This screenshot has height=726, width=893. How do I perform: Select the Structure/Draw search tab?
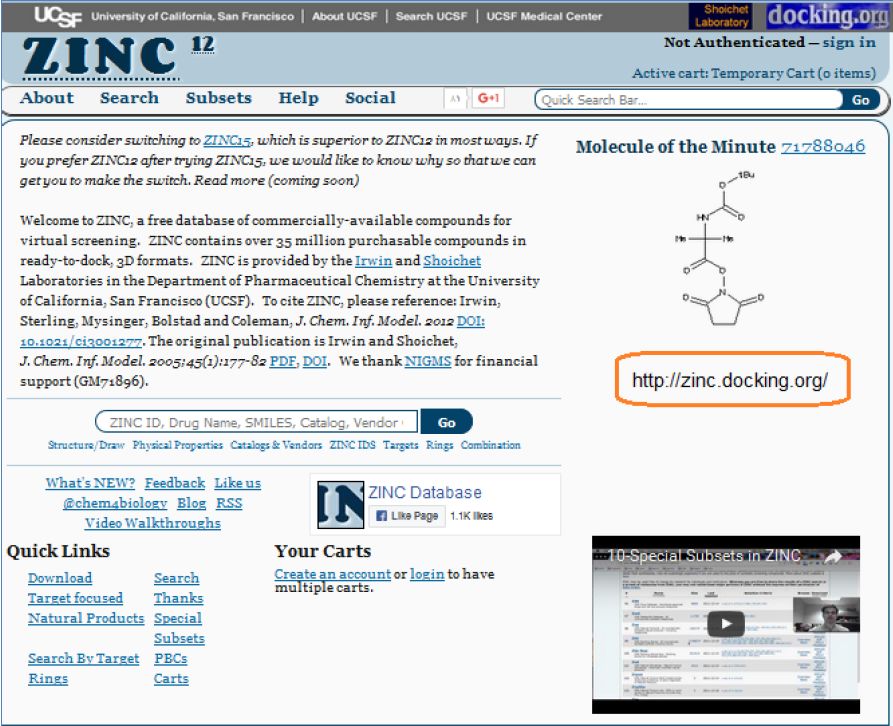tap(86, 445)
